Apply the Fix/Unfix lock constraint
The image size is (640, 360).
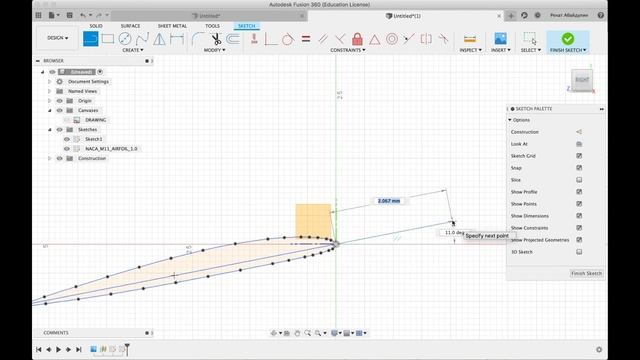pyautogui.click(x=357, y=39)
